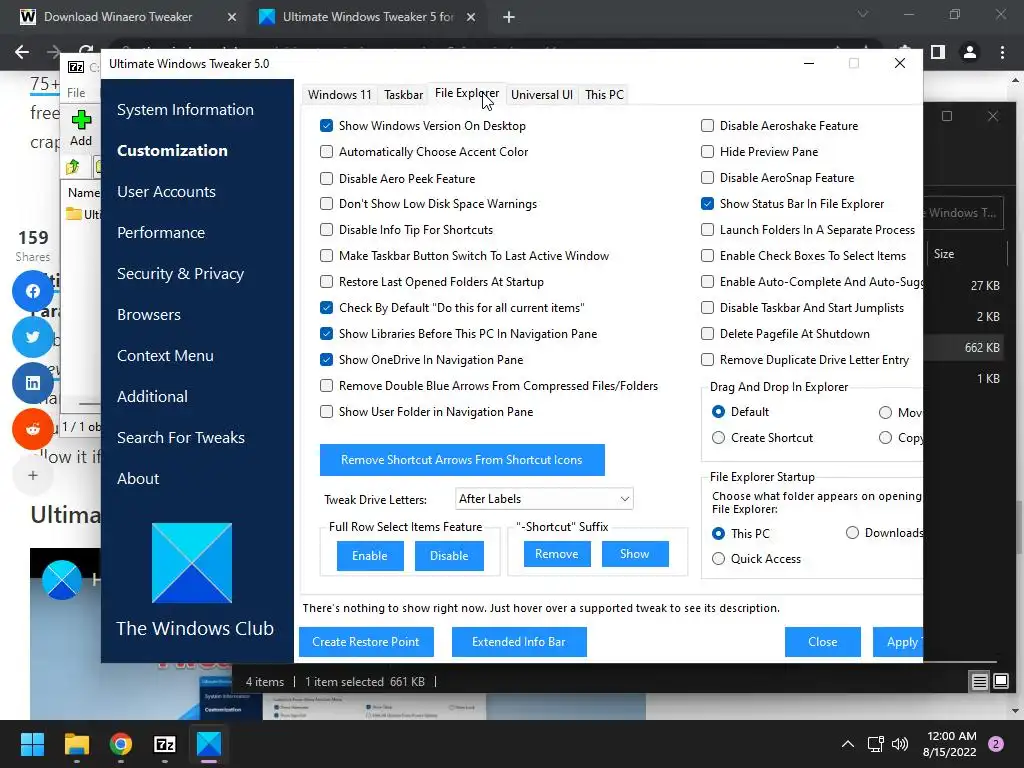
Task: Switch to the Windows 11 tab
Action: coord(340,95)
